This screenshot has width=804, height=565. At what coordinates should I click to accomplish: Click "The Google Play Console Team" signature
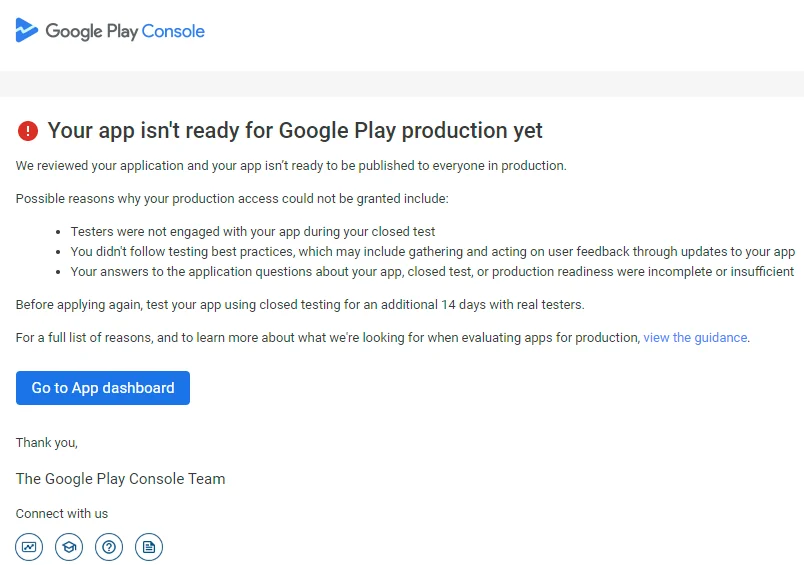pos(120,479)
